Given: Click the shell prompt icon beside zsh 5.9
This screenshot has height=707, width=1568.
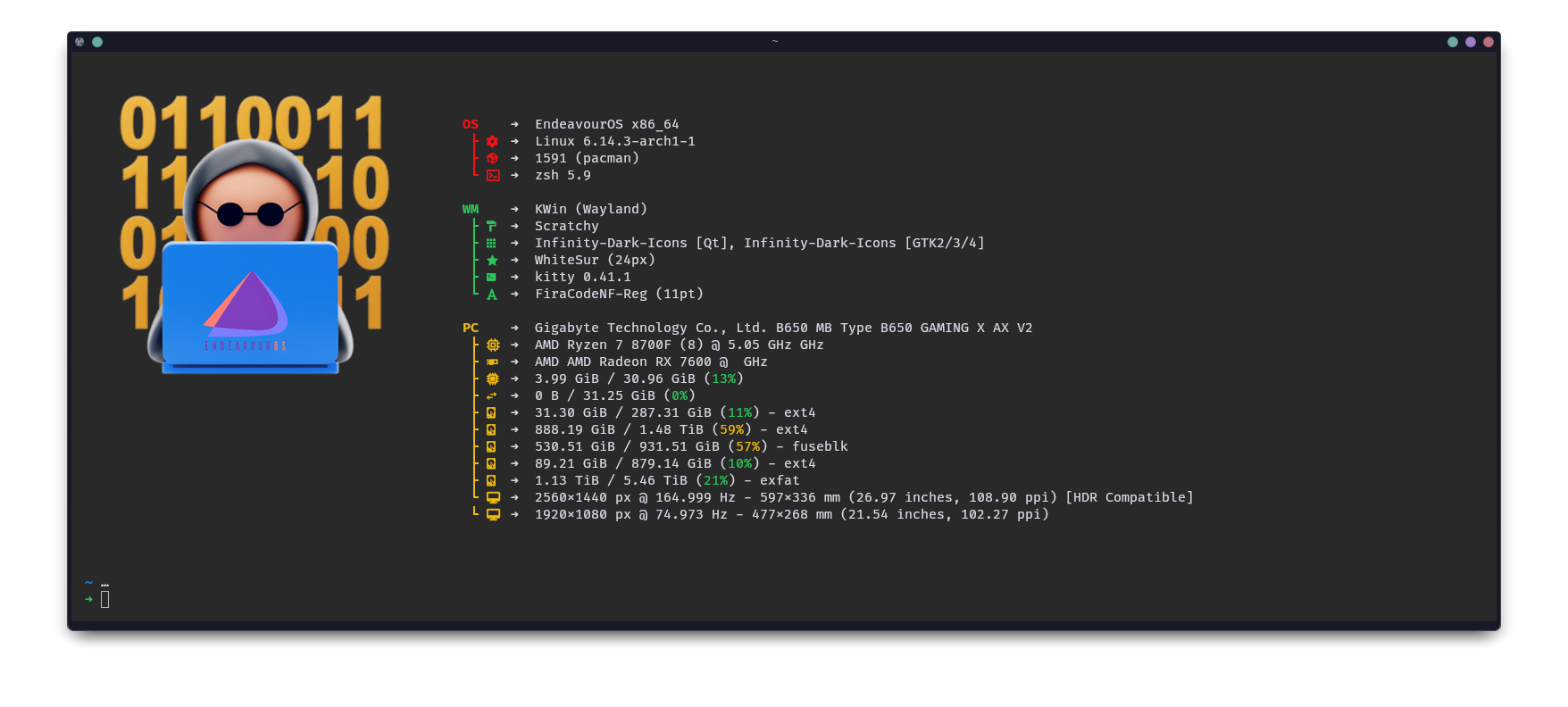Looking at the screenshot, I should coord(493,175).
